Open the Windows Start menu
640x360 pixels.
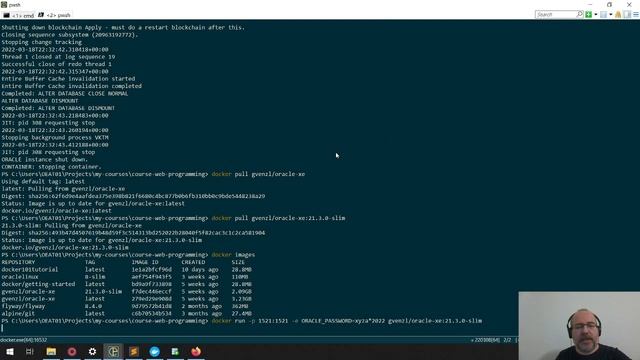point(10,351)
